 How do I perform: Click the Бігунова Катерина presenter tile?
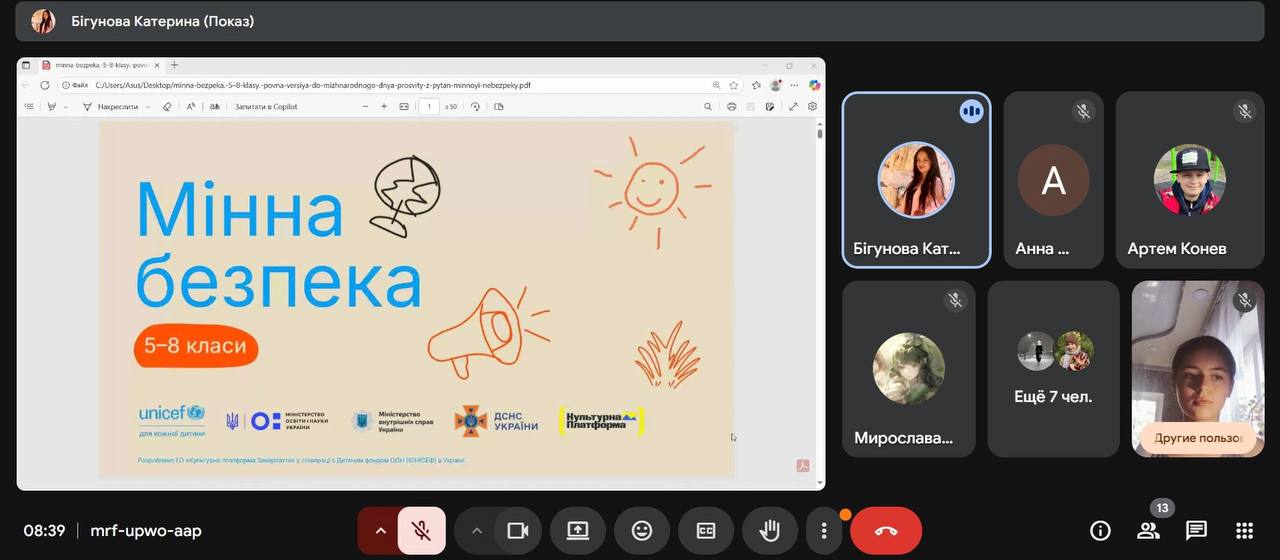(x=916, y=180)
